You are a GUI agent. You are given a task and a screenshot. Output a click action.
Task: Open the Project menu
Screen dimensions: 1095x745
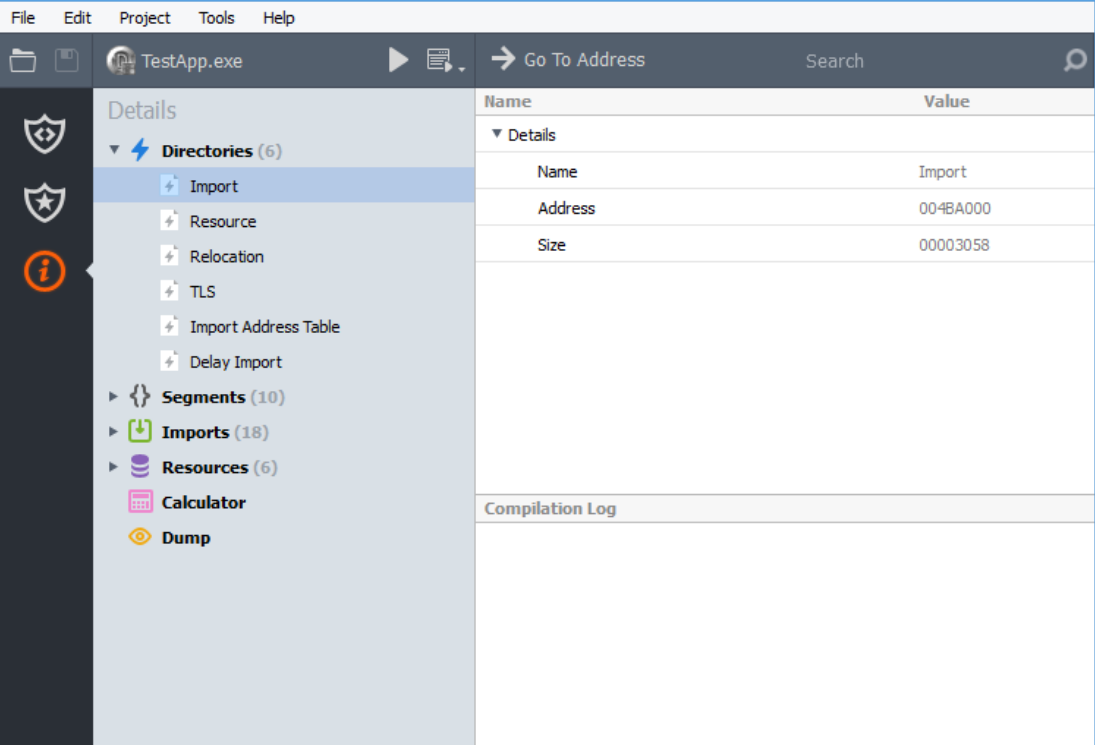point(145,17)
